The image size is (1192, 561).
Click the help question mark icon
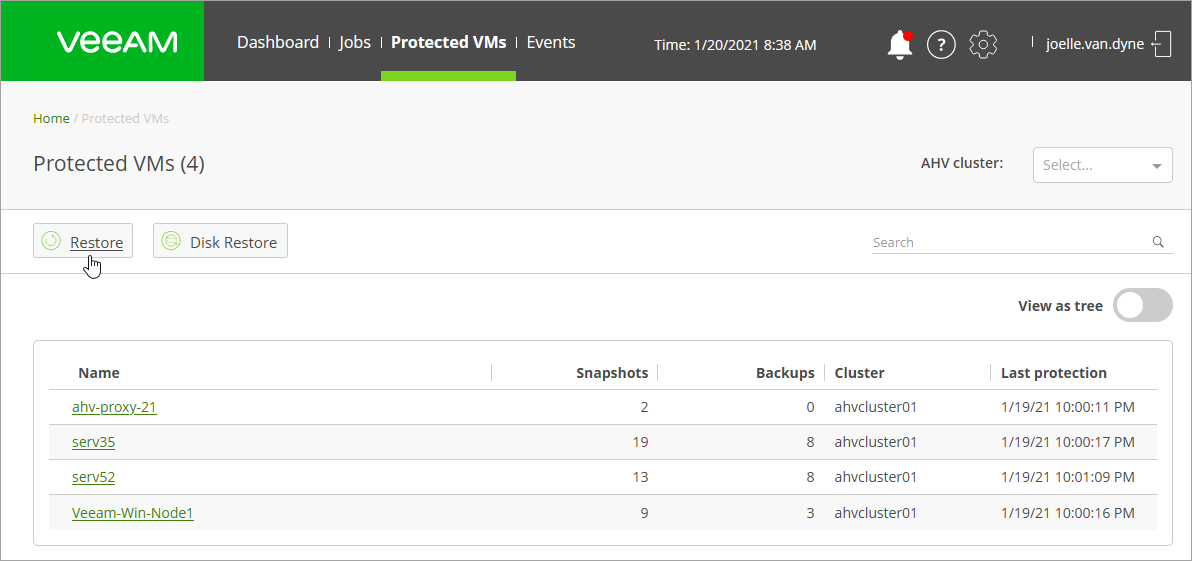[941, 44]
